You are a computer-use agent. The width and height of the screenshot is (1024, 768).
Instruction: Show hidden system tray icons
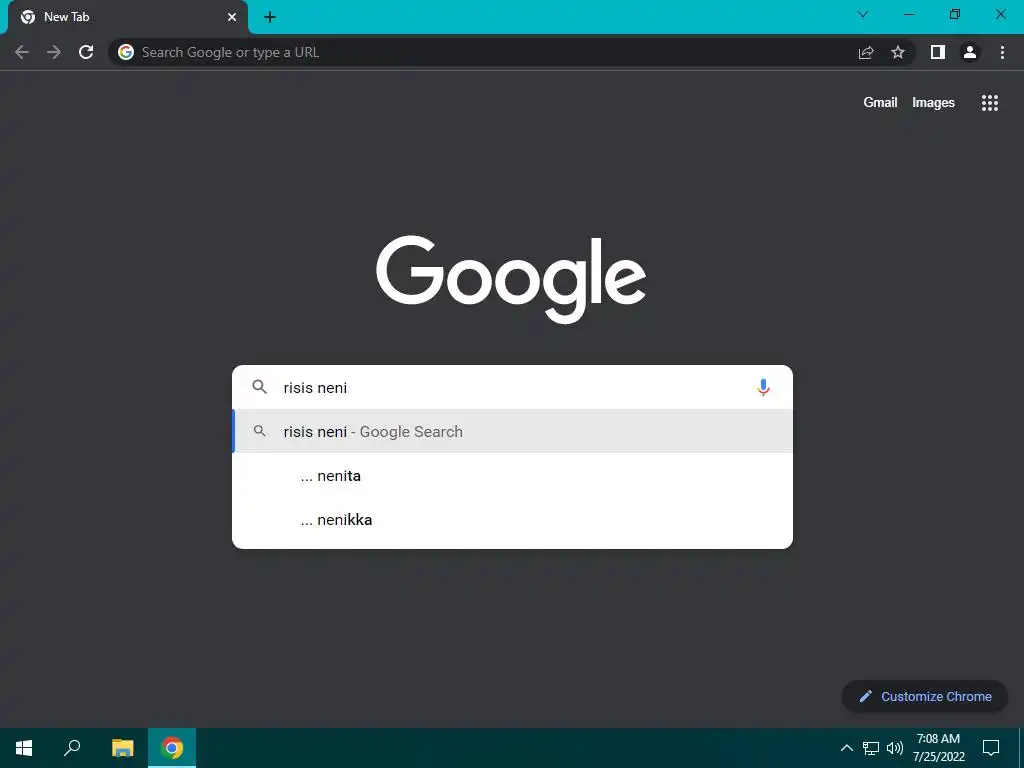pos(846,748)
